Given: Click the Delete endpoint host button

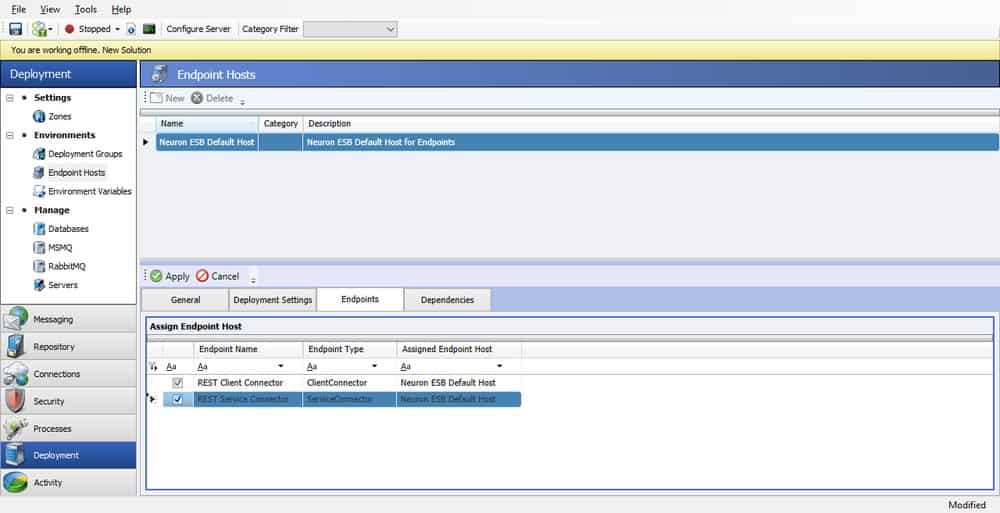Looking at the screenshot, I should click(212, 98).
